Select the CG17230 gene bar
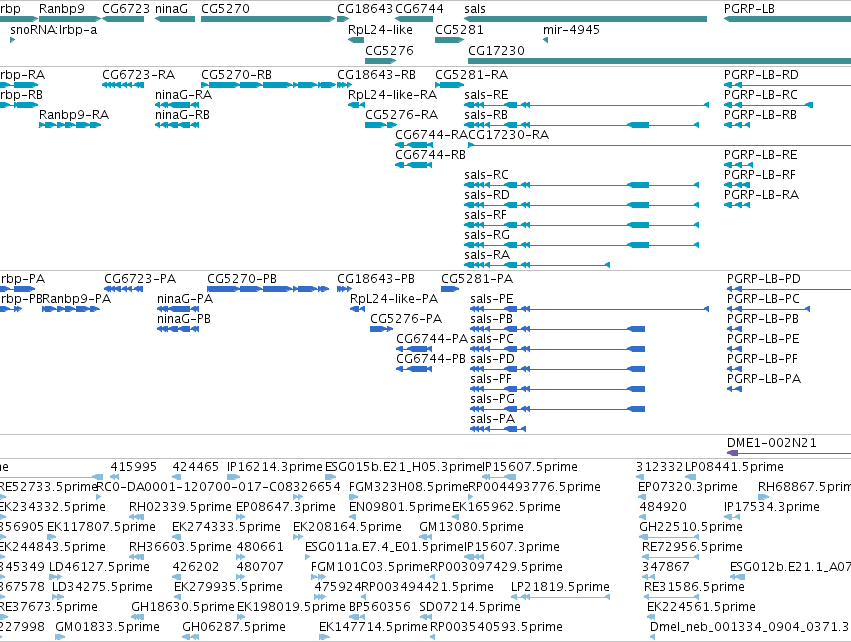The height and width of the screenshot is (642, 851). (x=659, y=61)
